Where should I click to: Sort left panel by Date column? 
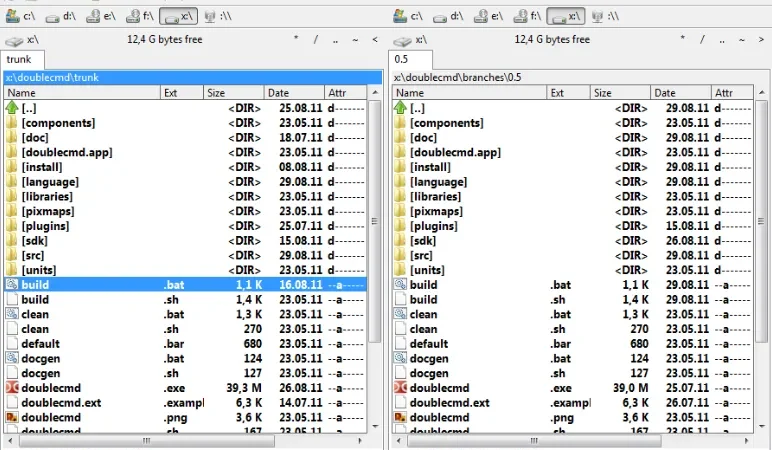(294, 93)
